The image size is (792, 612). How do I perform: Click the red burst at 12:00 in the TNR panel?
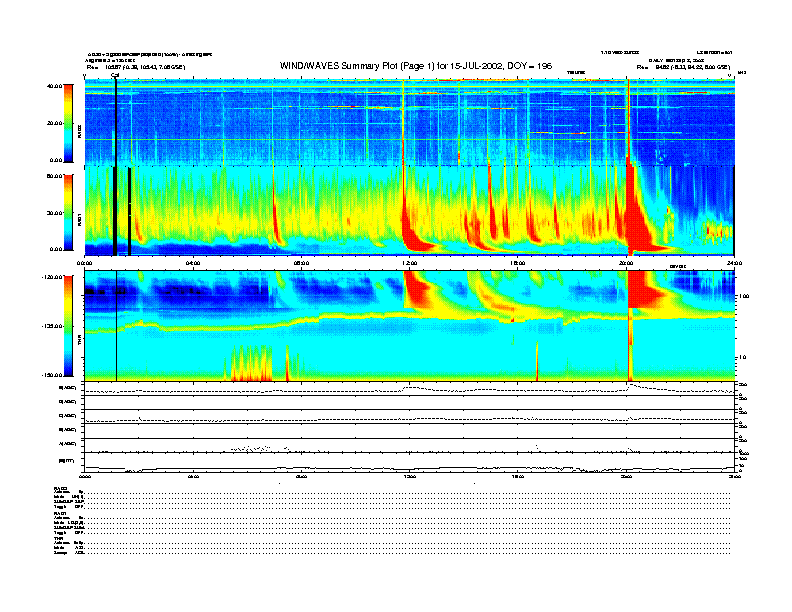(418, 289)
